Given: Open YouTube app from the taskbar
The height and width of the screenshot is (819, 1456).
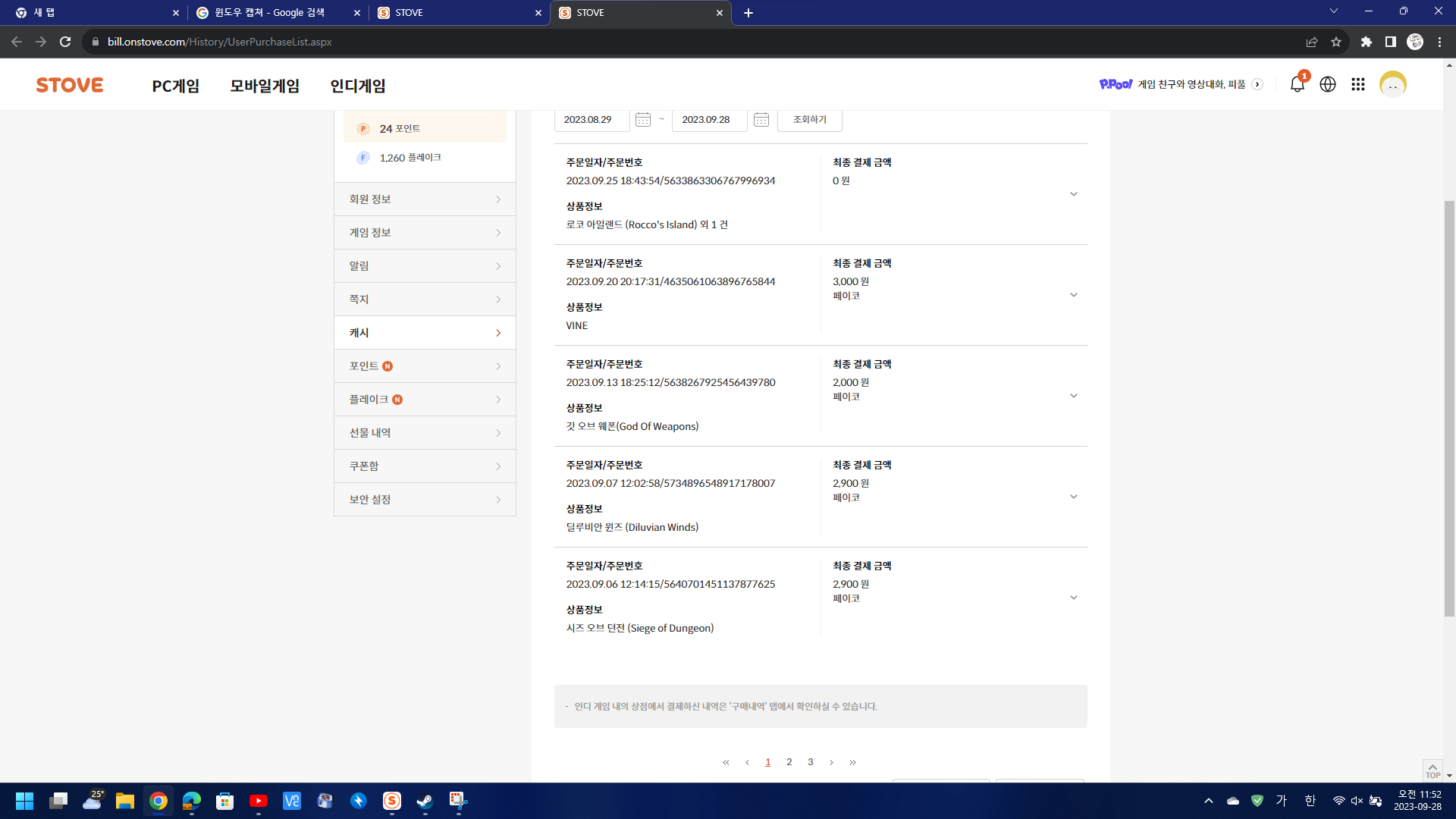Looking at the screenshot, I should coord(259,801).
